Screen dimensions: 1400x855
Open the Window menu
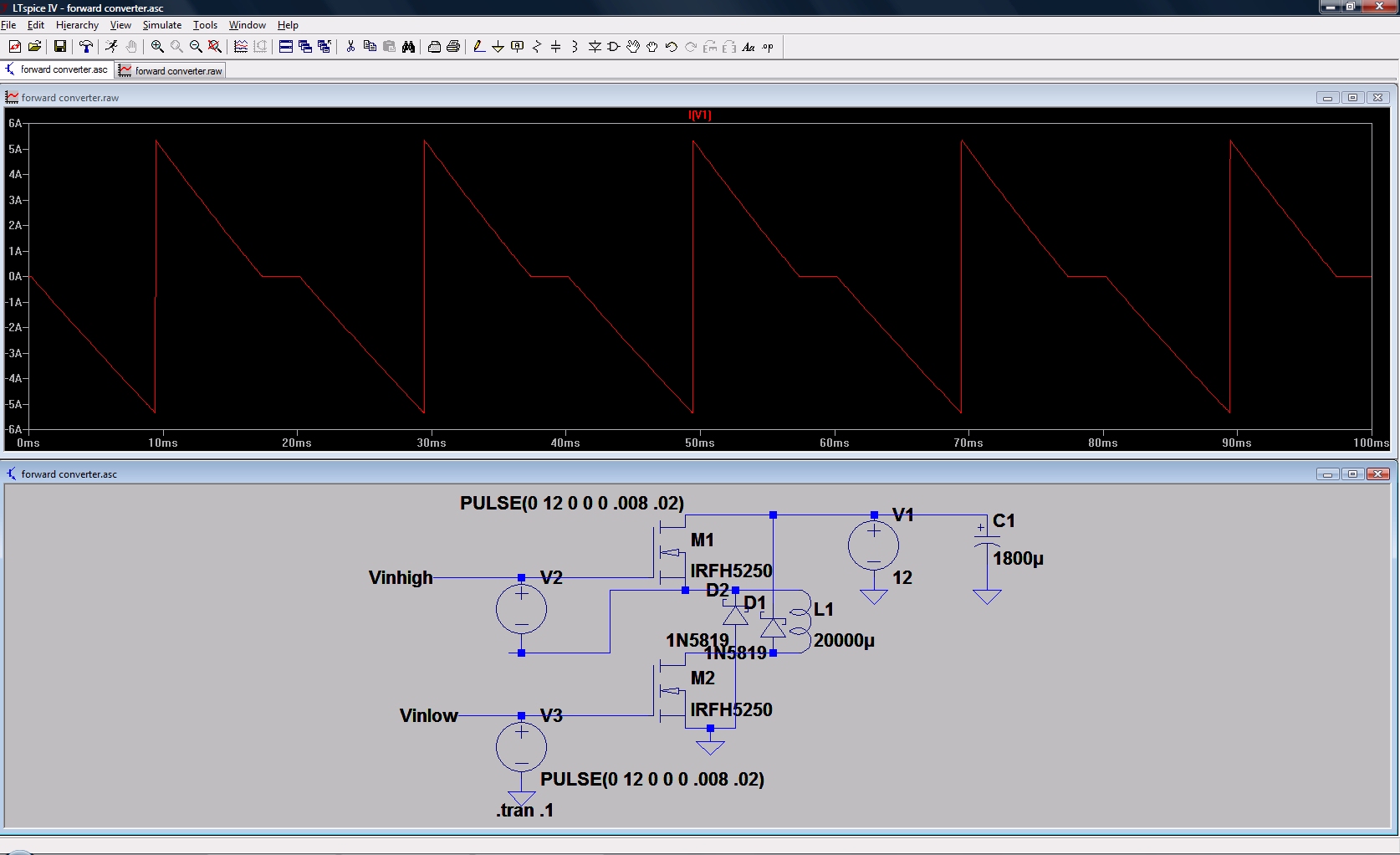click(248, 25)
